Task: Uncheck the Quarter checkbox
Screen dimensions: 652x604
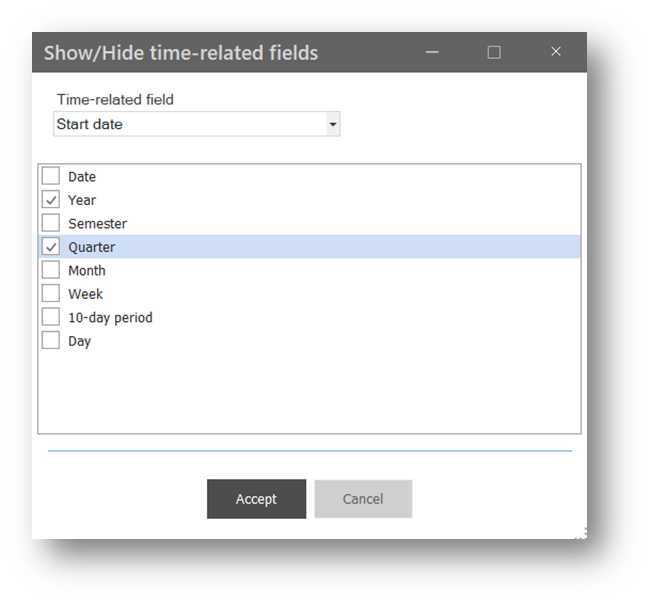Action: [51, 247]
